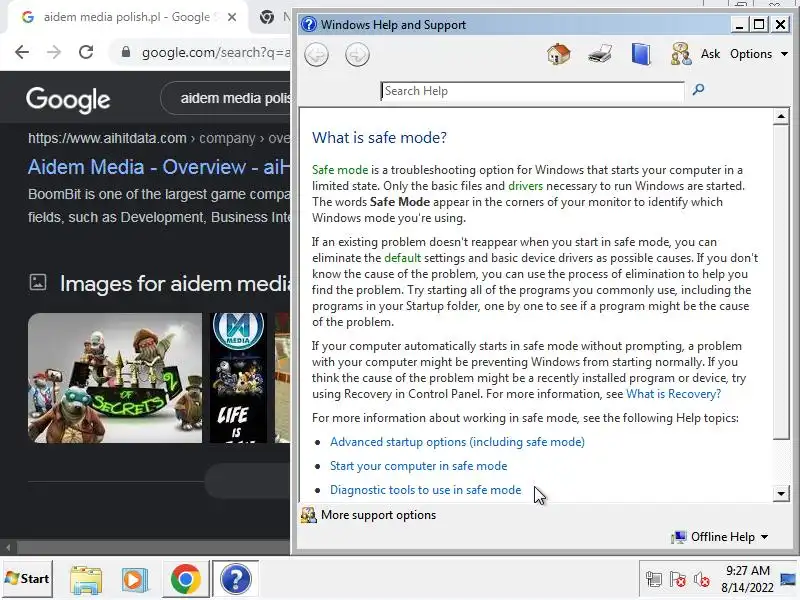Open the Browse Help book icon
The width and height of the screenshot is (800, 600).
[641, 54]
